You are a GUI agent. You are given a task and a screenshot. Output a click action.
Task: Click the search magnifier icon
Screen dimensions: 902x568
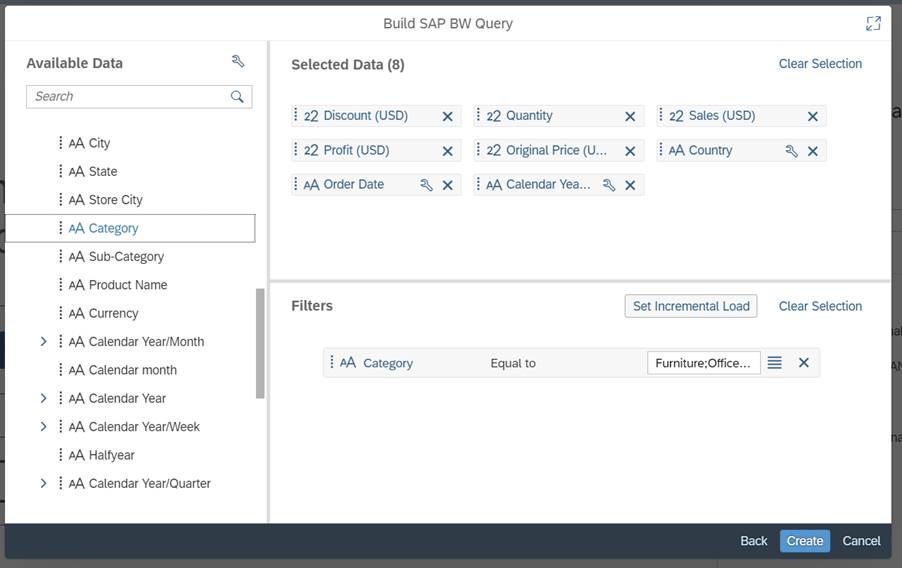(237, 96)
